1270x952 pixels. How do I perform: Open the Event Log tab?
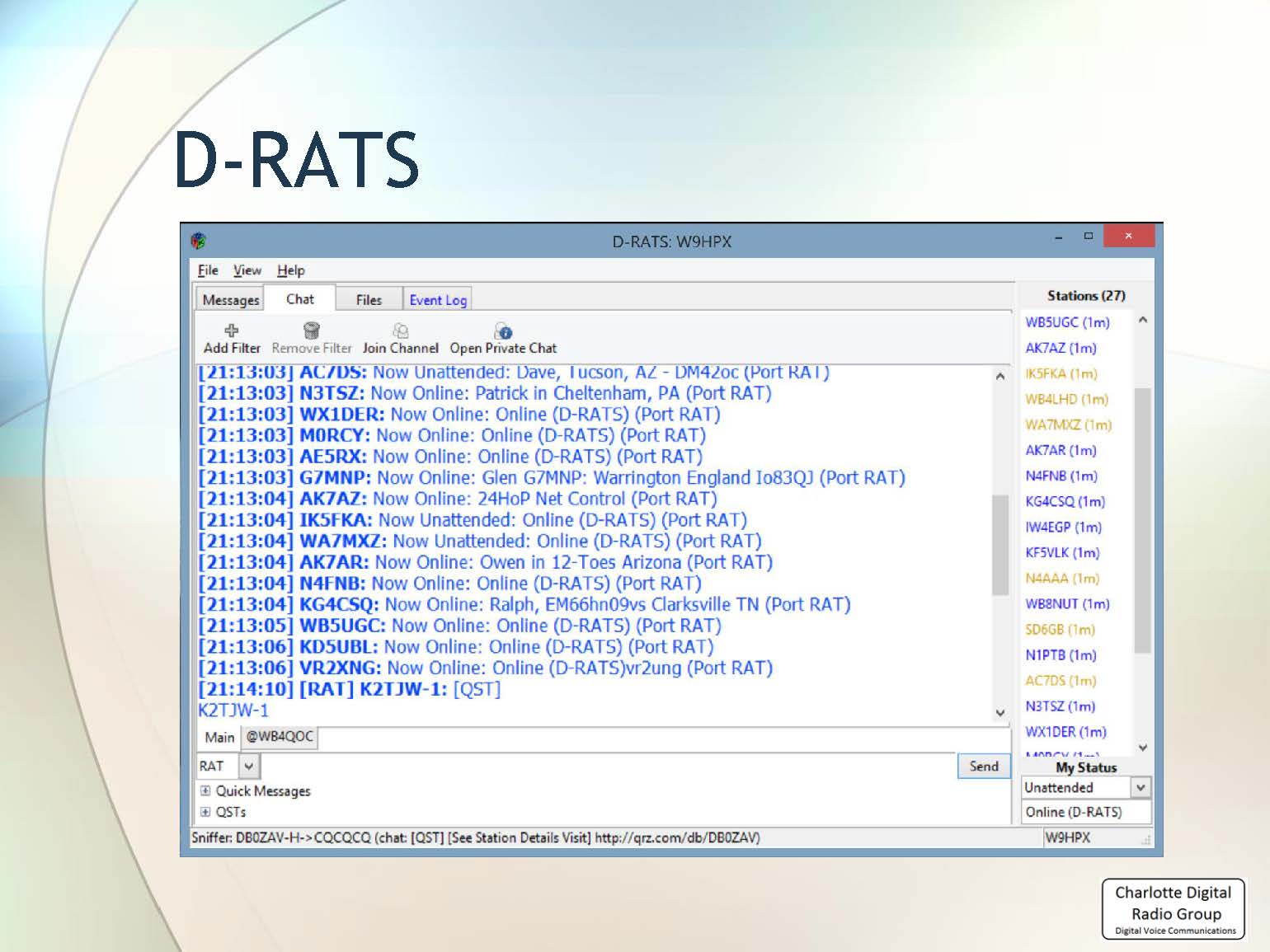click(438, 300)
